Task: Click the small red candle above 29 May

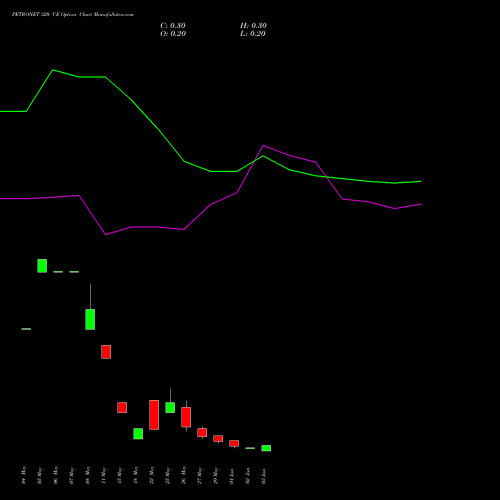Action: pos(218,438)
